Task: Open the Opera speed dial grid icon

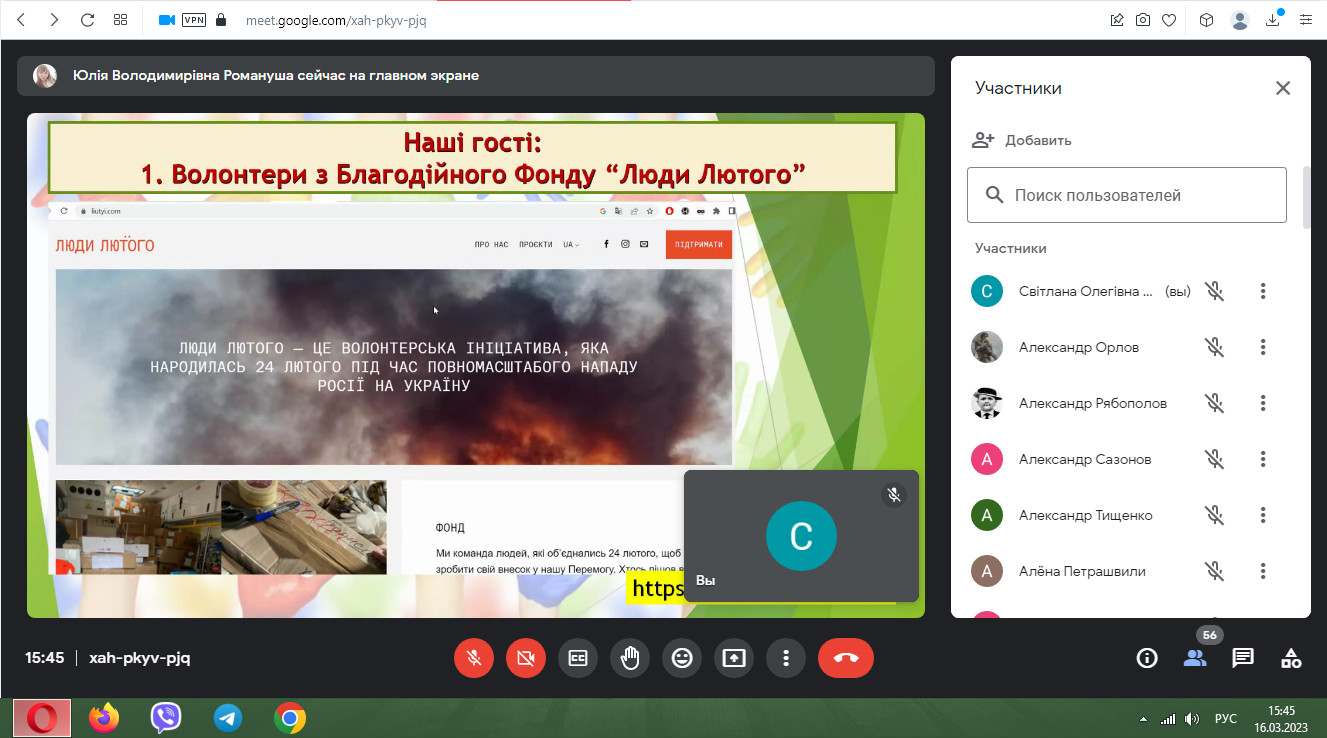Action: click(121, 20)
